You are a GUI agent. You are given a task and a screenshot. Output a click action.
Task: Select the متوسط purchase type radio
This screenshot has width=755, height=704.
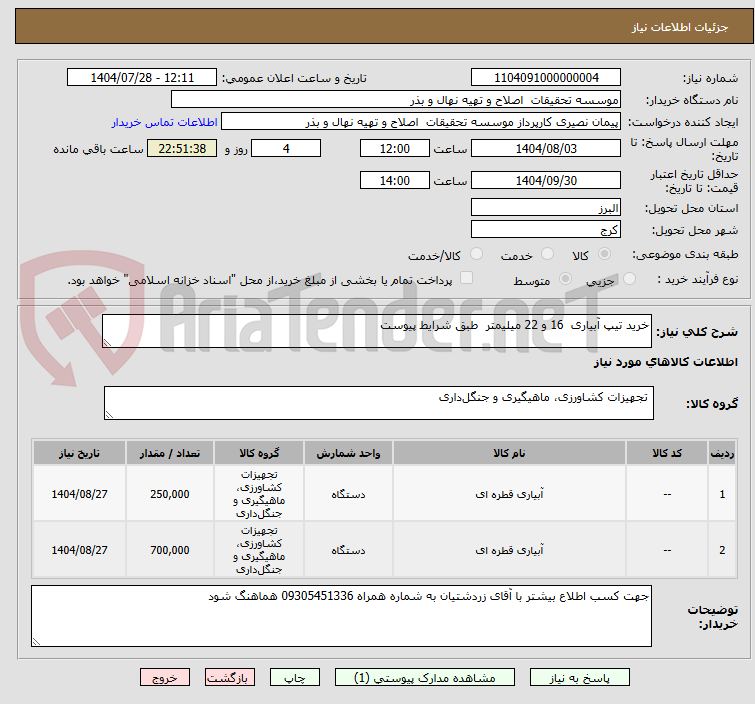tap(565, 279)
